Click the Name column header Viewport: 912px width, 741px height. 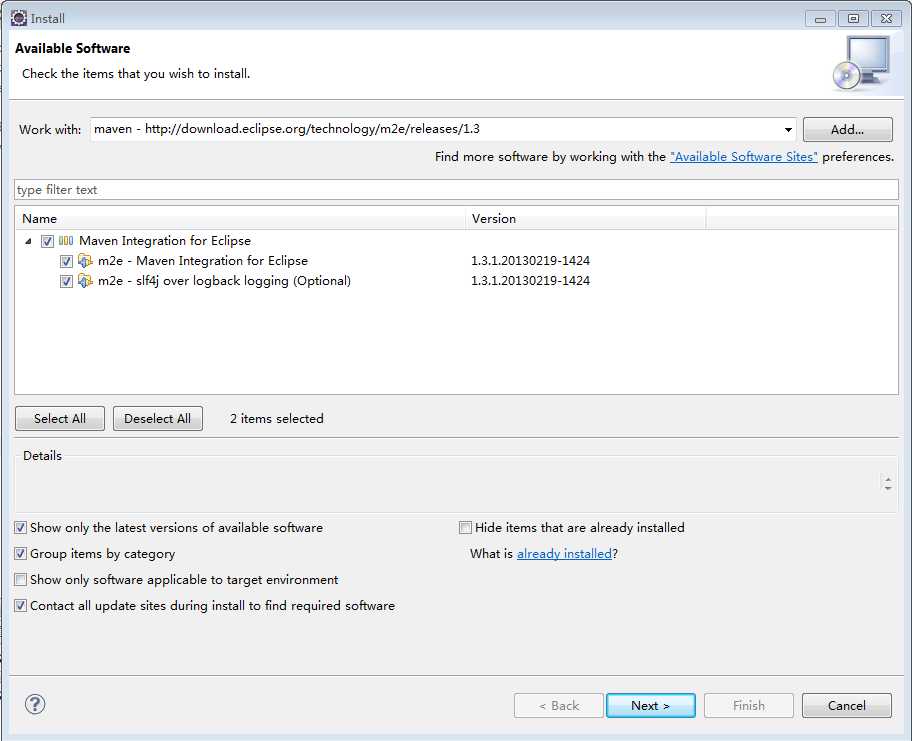click(x=240, y=219)
